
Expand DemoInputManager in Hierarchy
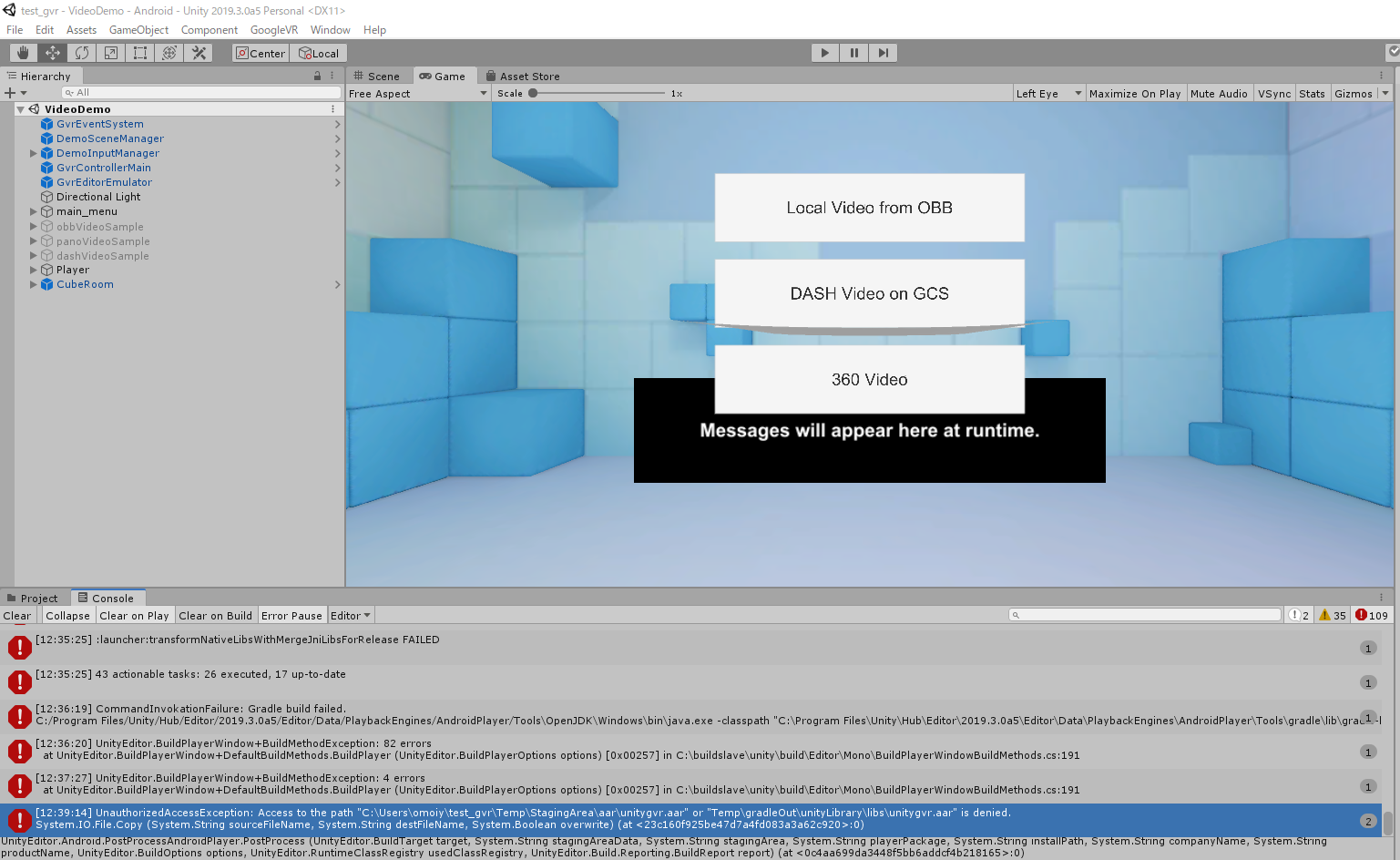click(34, 153)
